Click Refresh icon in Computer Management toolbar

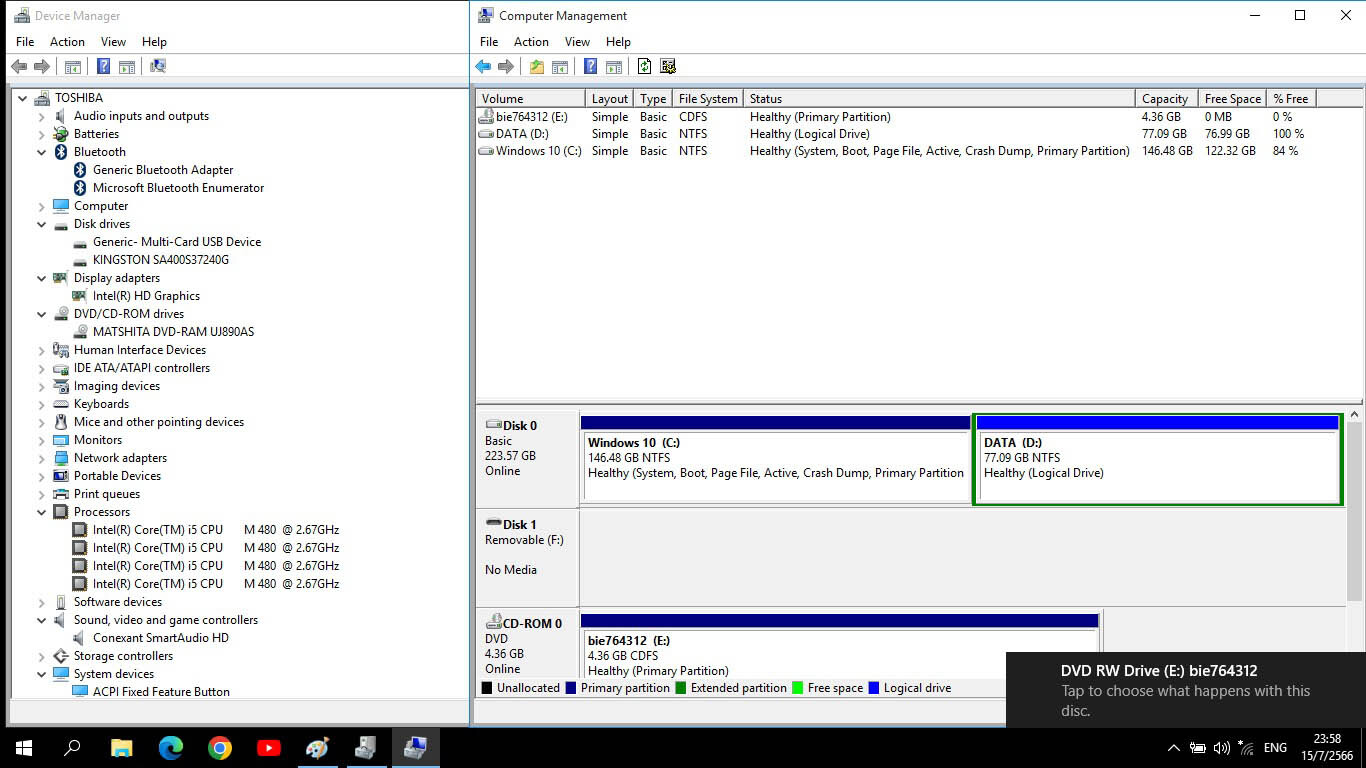click(644, 67)
